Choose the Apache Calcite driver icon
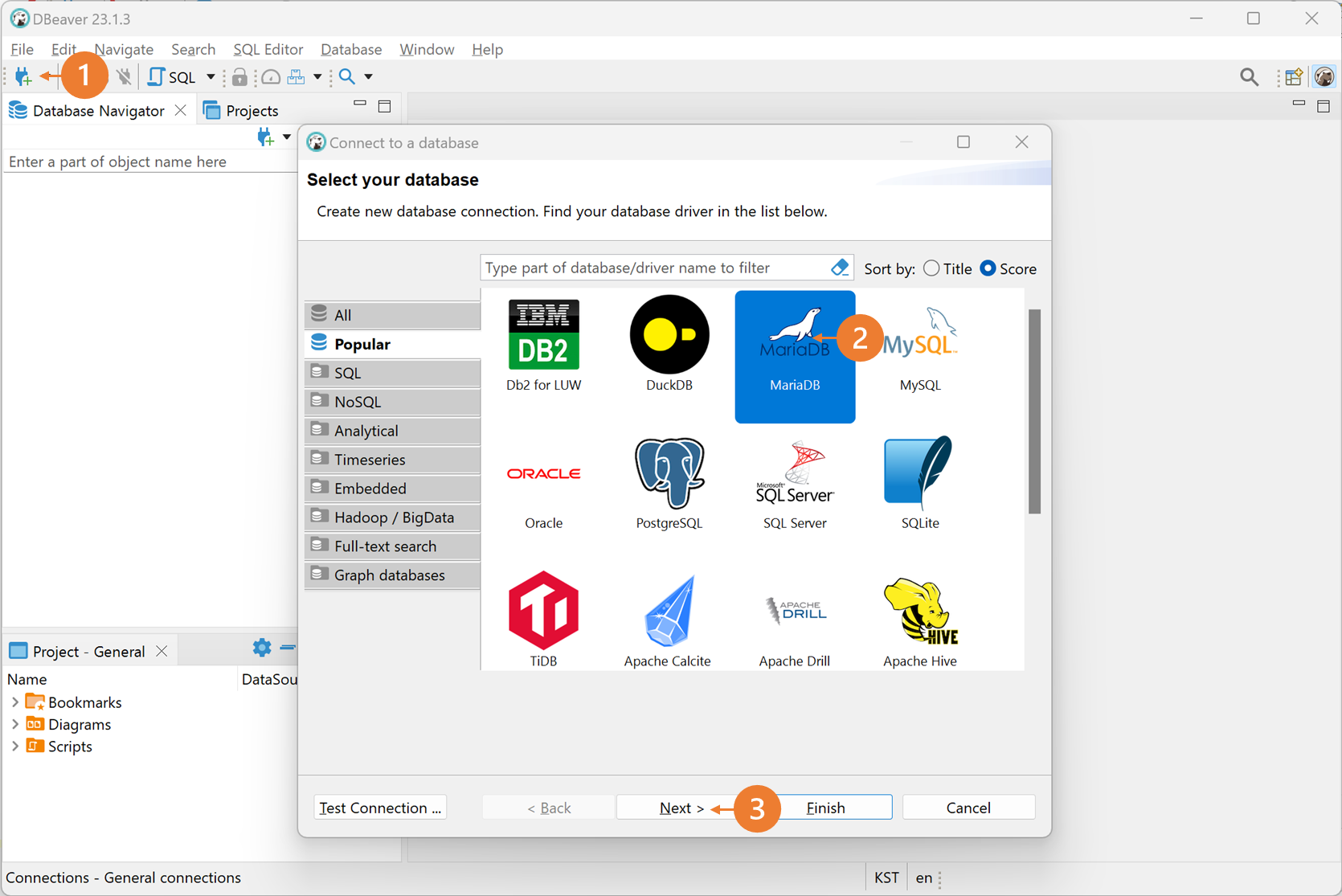Viewport: 1342px width, 896px height. point(669,611)
